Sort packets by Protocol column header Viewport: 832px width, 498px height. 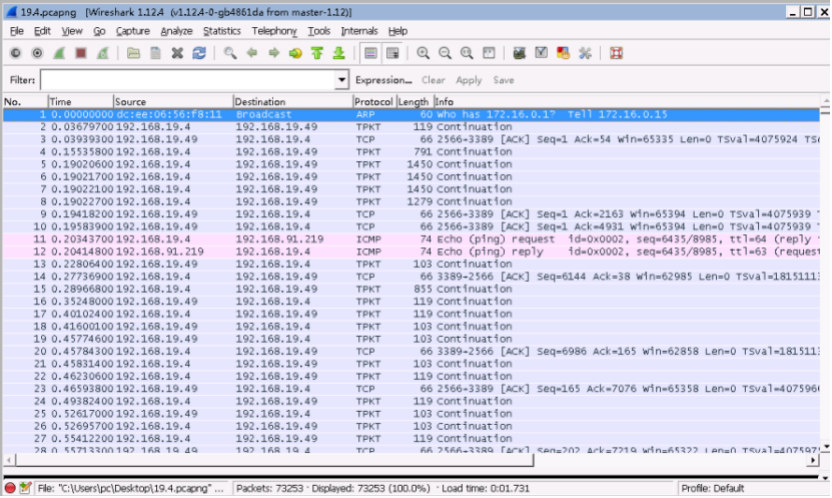click(374, 101)
